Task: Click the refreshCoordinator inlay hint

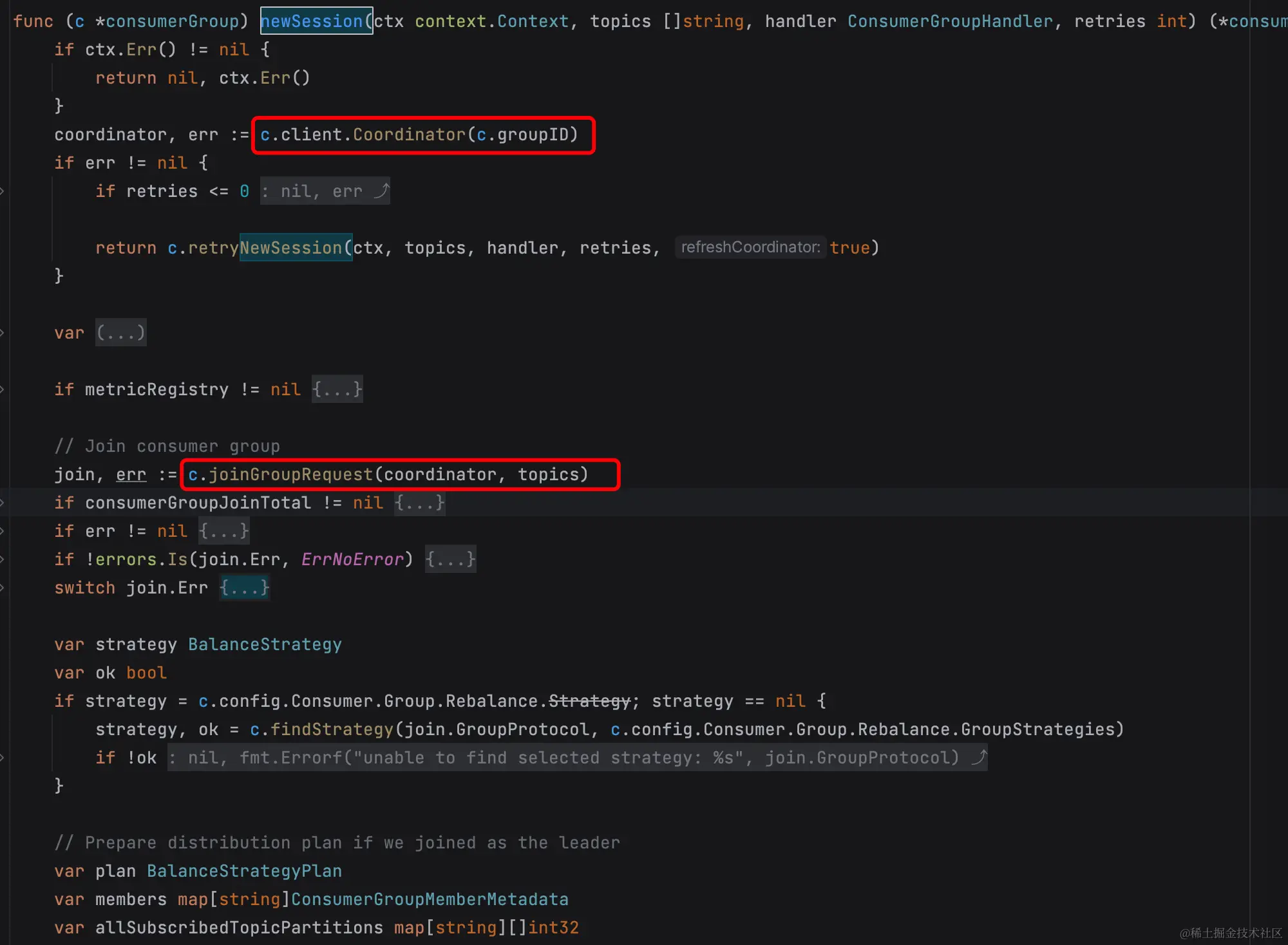Action: click(x=750, y=247)
